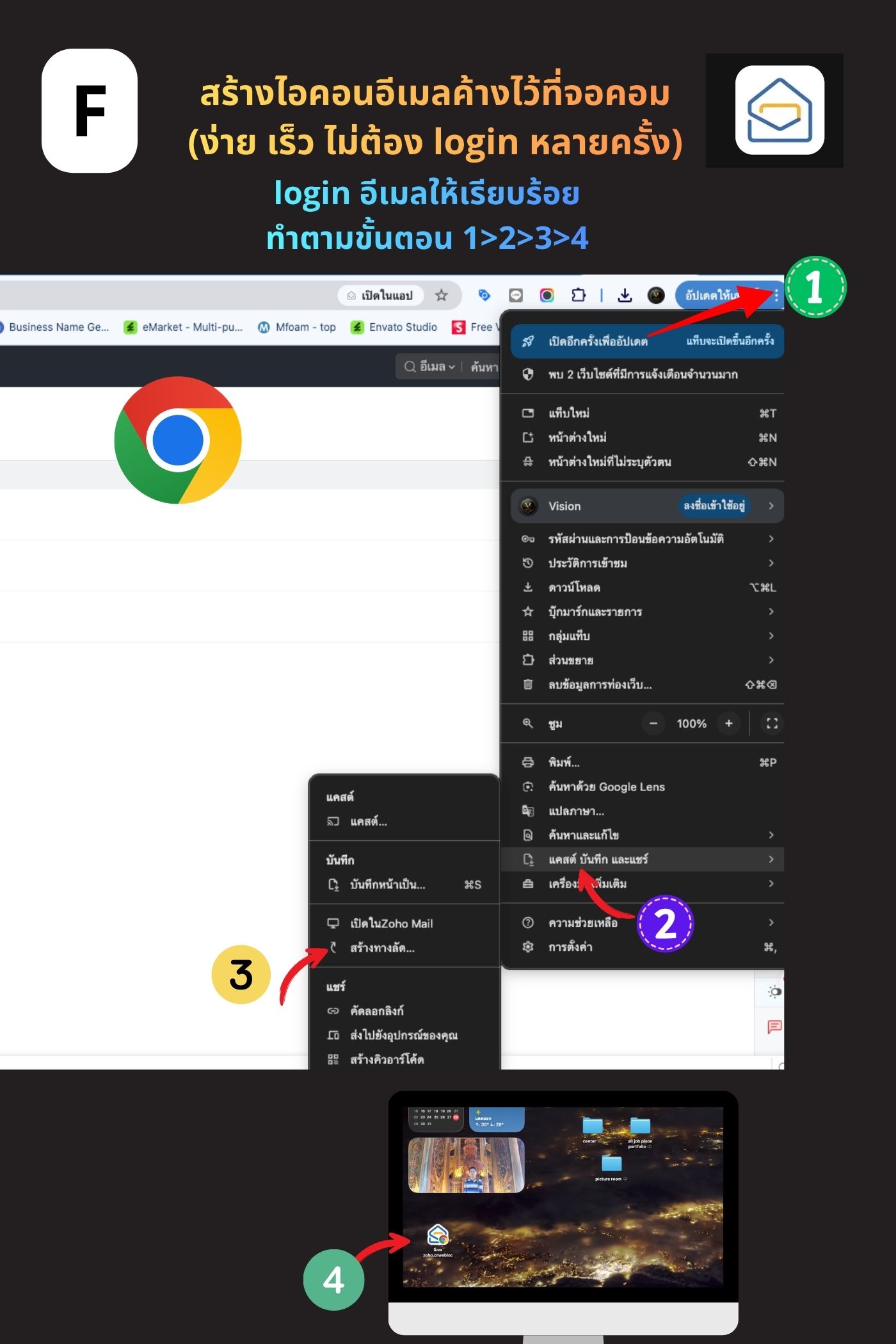
Task: Open the Zoho Mail shortcut on desktop
Action: [438, 1239]
